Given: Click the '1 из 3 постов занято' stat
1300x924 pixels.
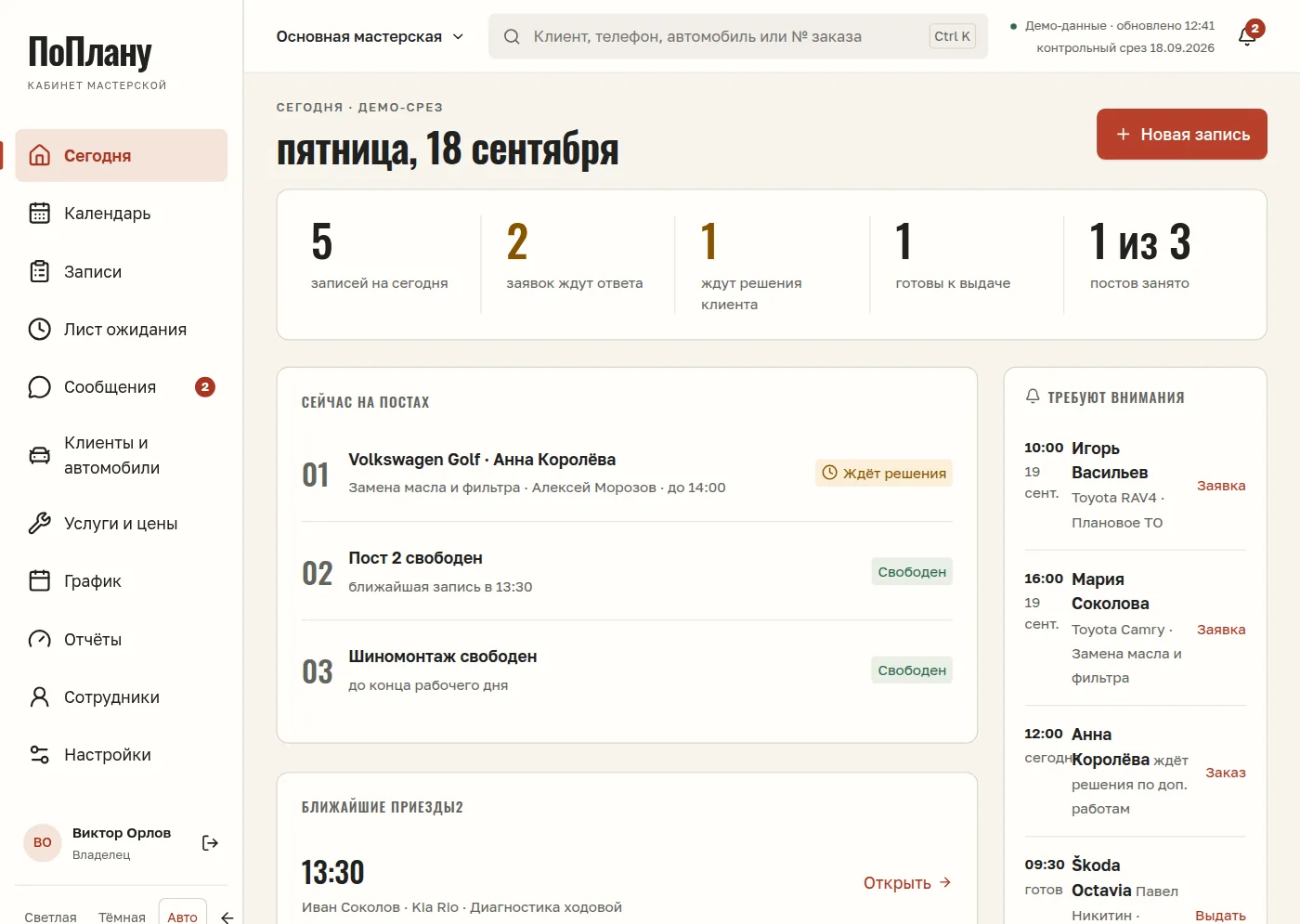Looking at the screenshot, I should (1140, 256).
